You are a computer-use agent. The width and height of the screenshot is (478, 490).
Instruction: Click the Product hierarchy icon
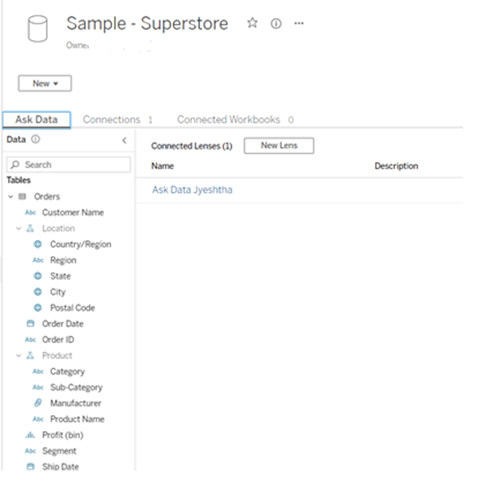30,355
